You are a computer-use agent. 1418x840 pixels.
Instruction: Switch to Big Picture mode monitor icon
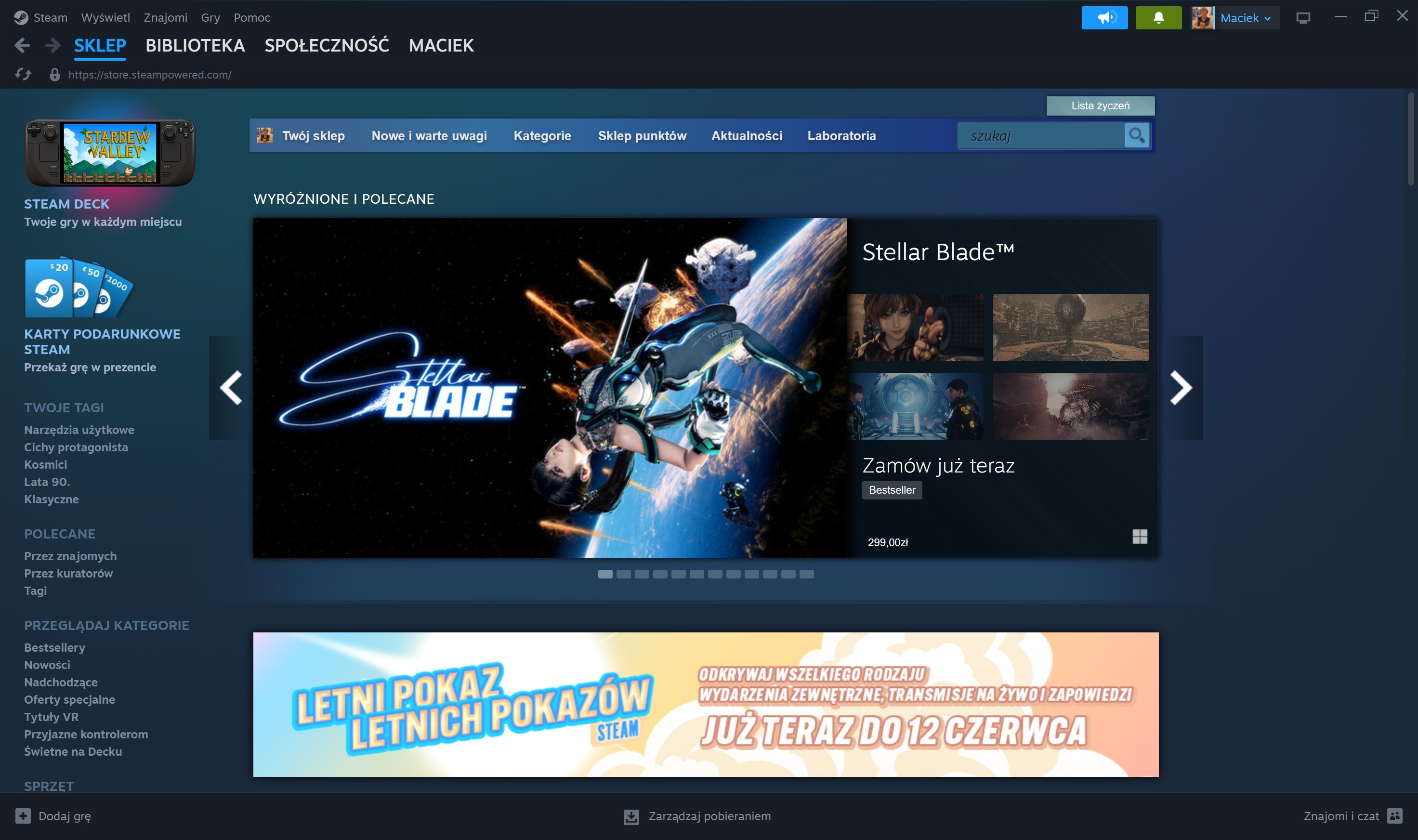(x=1303, y=18)
